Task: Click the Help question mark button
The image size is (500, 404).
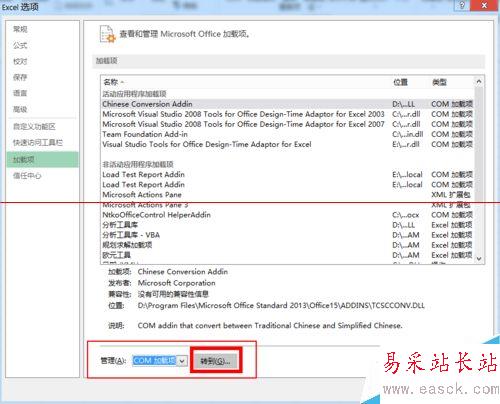Action: pyautogui.click(x=462, y=5)
